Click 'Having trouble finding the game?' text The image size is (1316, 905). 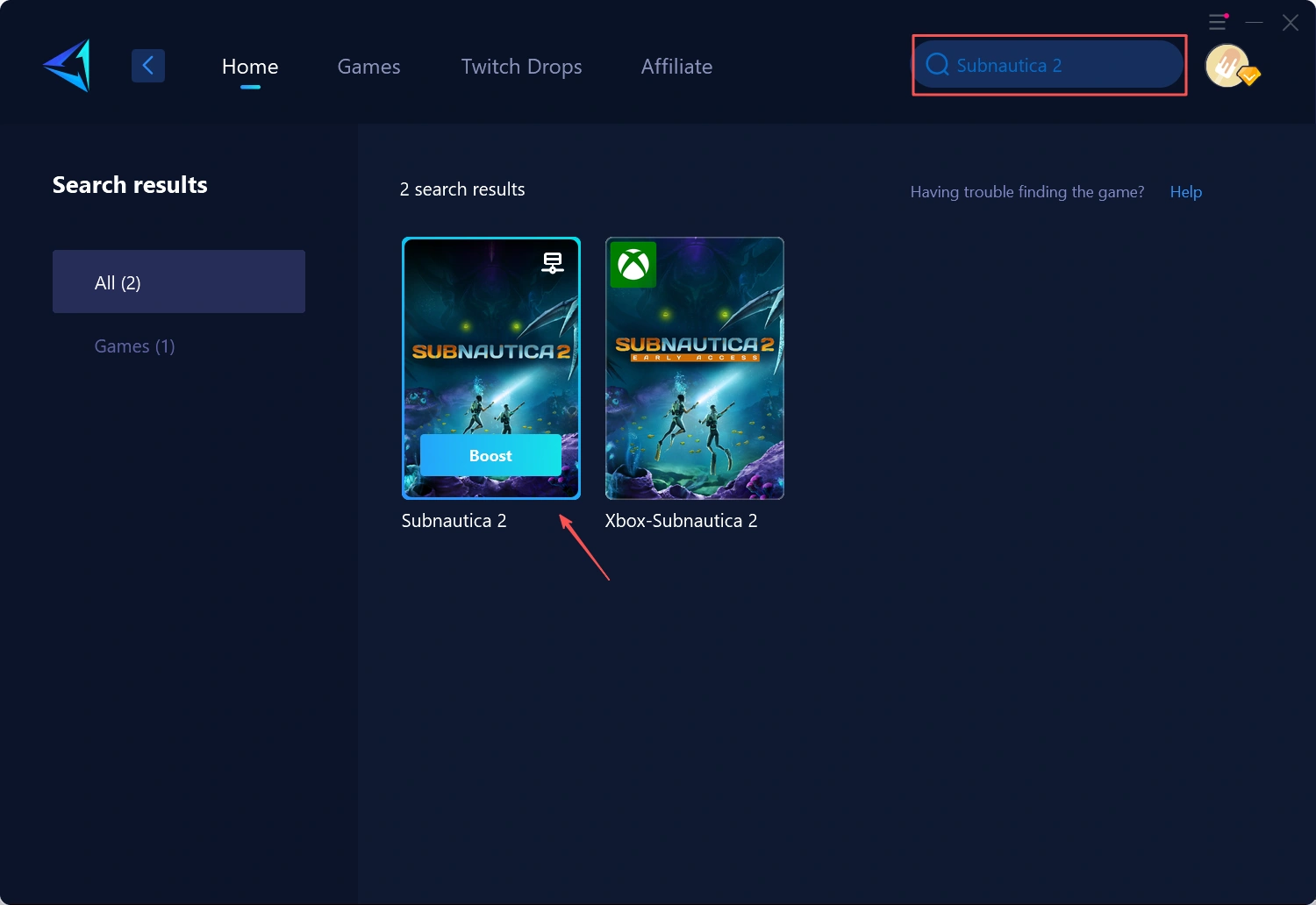(1027, 192)
